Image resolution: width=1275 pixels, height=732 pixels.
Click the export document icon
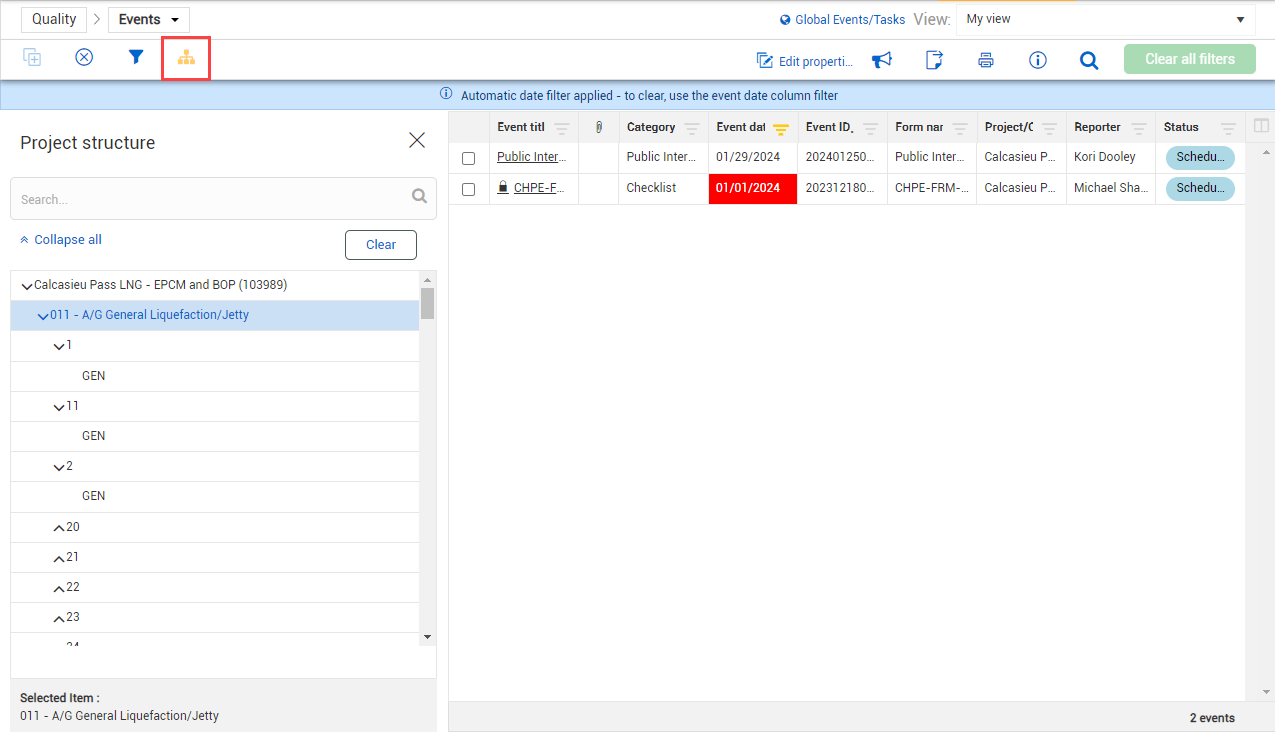(x=934, y=60)
